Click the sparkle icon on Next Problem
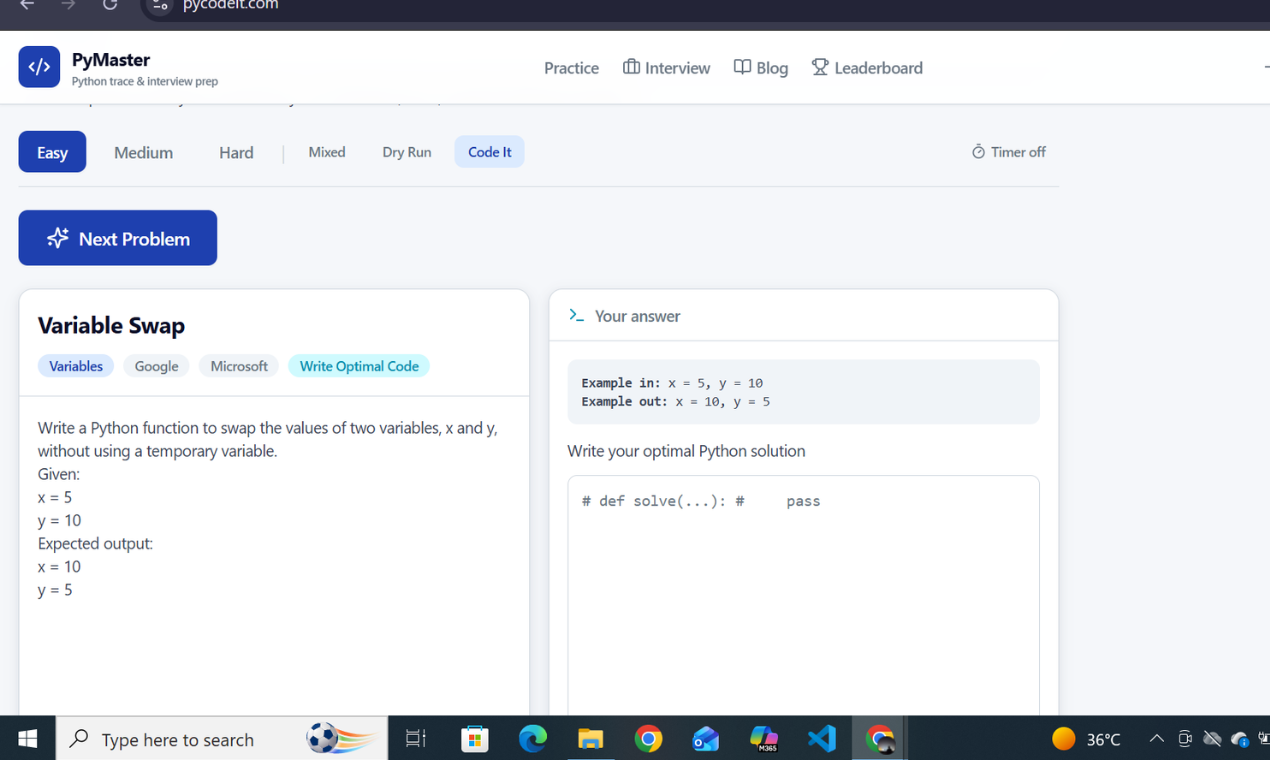Image resolution: width=1270 pixels, height=760 pixels. (x=58, y=238)
